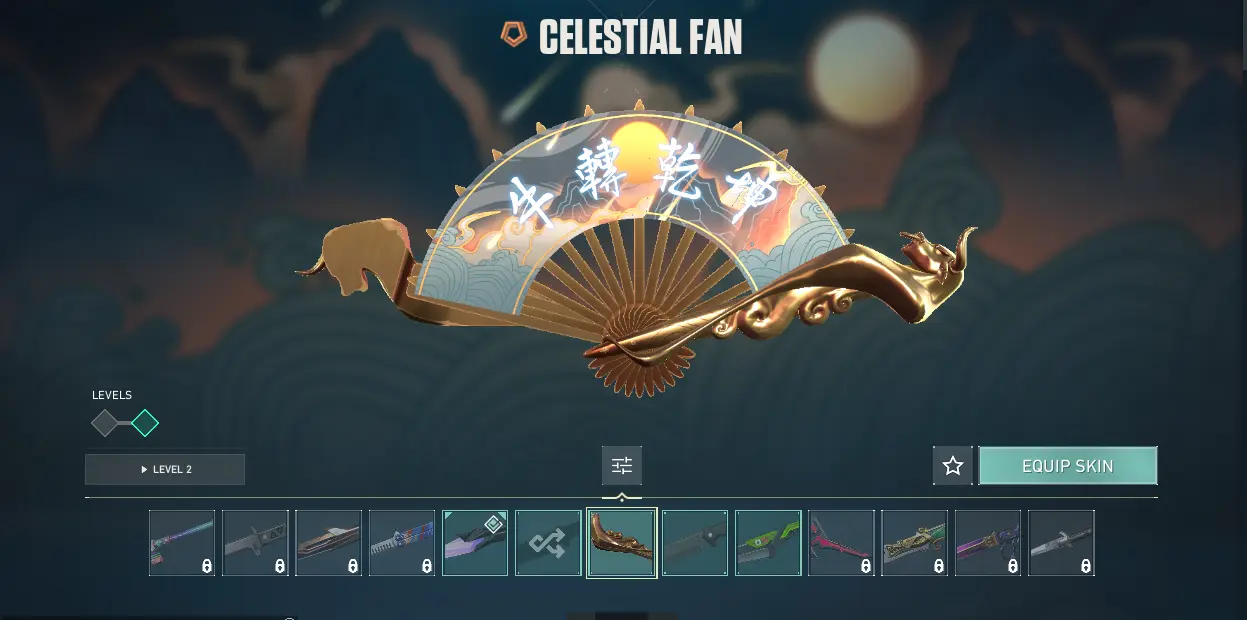Select the level 1 grey diamond
The image size is (1247, 620).
(x=105, y=423)
